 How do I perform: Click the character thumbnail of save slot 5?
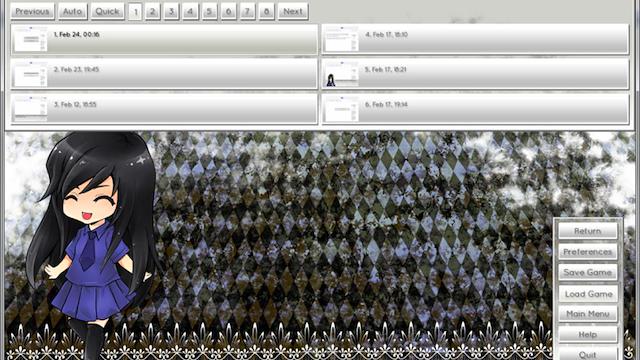click(x=342, y=74)
